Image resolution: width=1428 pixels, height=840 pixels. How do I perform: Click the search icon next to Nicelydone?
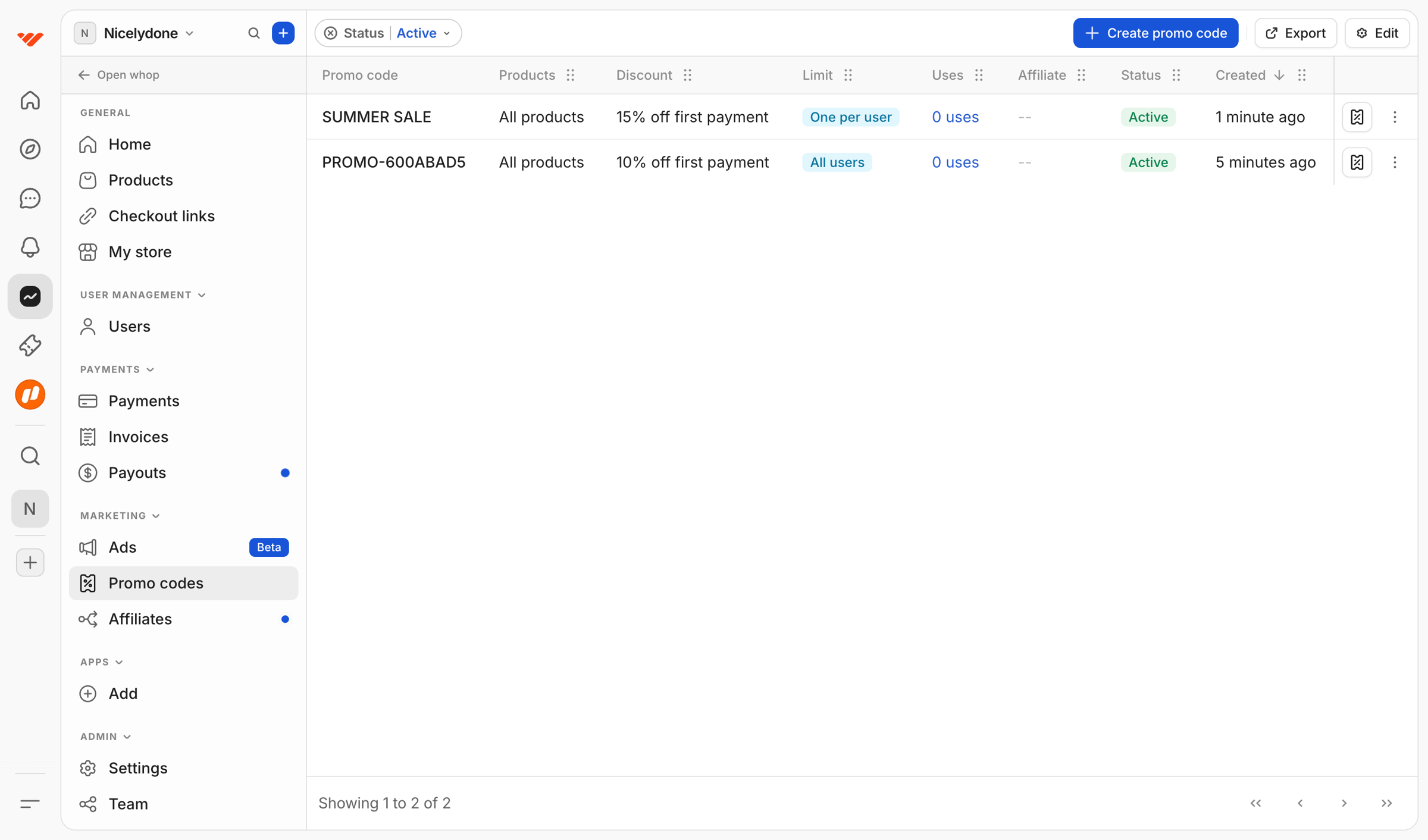click(254, 33)
